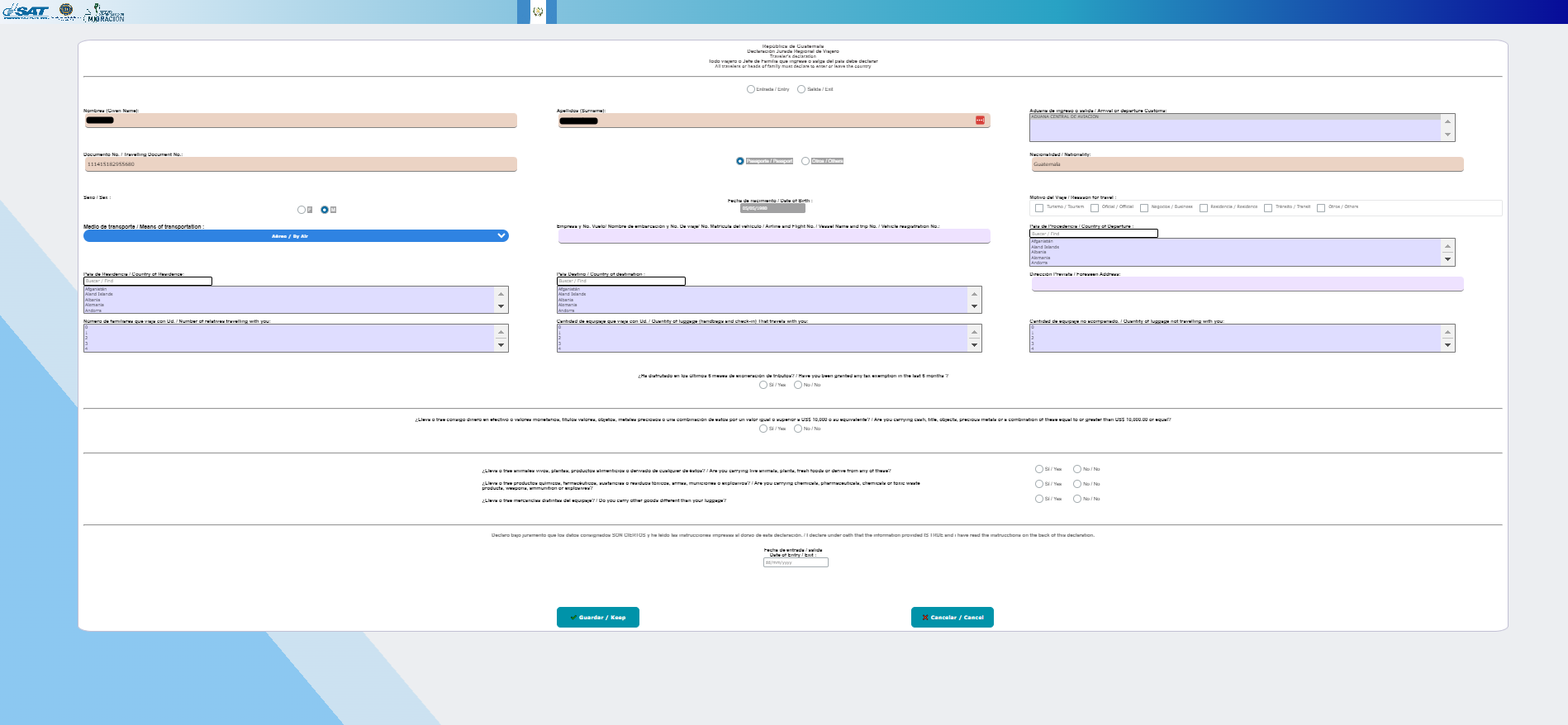Screen dimensions: 1568x725
Task: Click the Country of Departure search box
Action: [1093, 234]
